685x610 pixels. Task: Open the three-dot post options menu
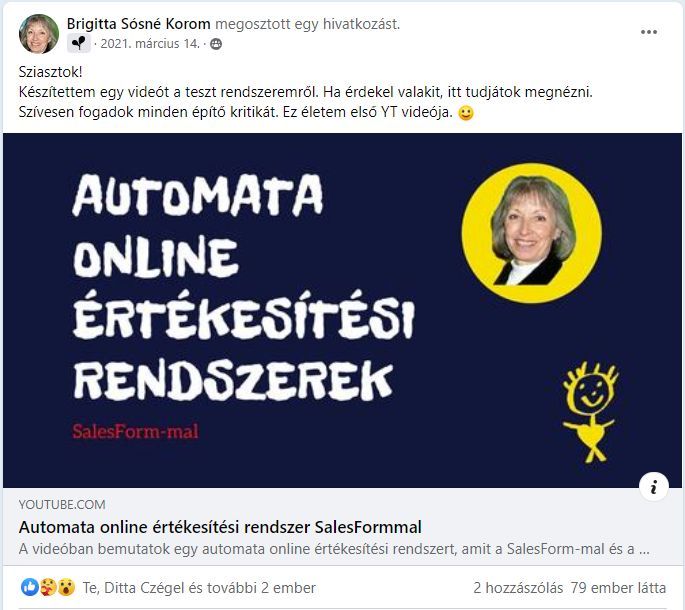tap(649, 32)
